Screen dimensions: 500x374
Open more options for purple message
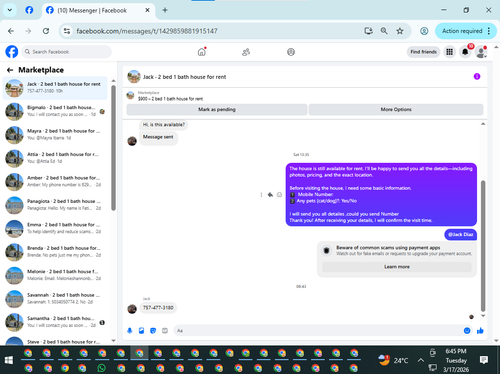(x=261, y=195)
